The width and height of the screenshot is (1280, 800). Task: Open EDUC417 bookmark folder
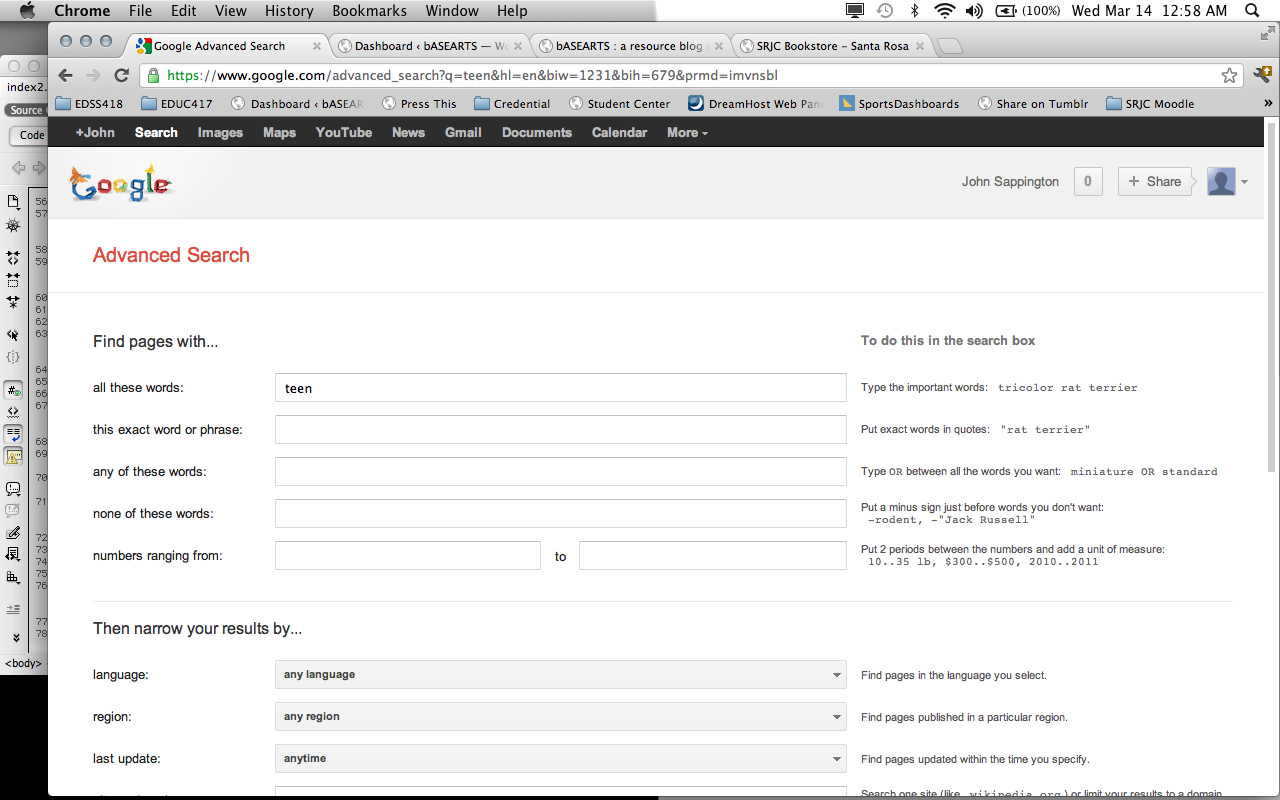(x=177, y=103)
